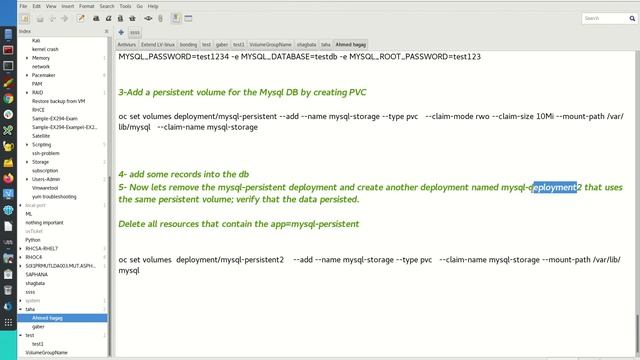Switch to the Extend LV-linux path tab
This screenshot has width=640, height=360.
158,44
